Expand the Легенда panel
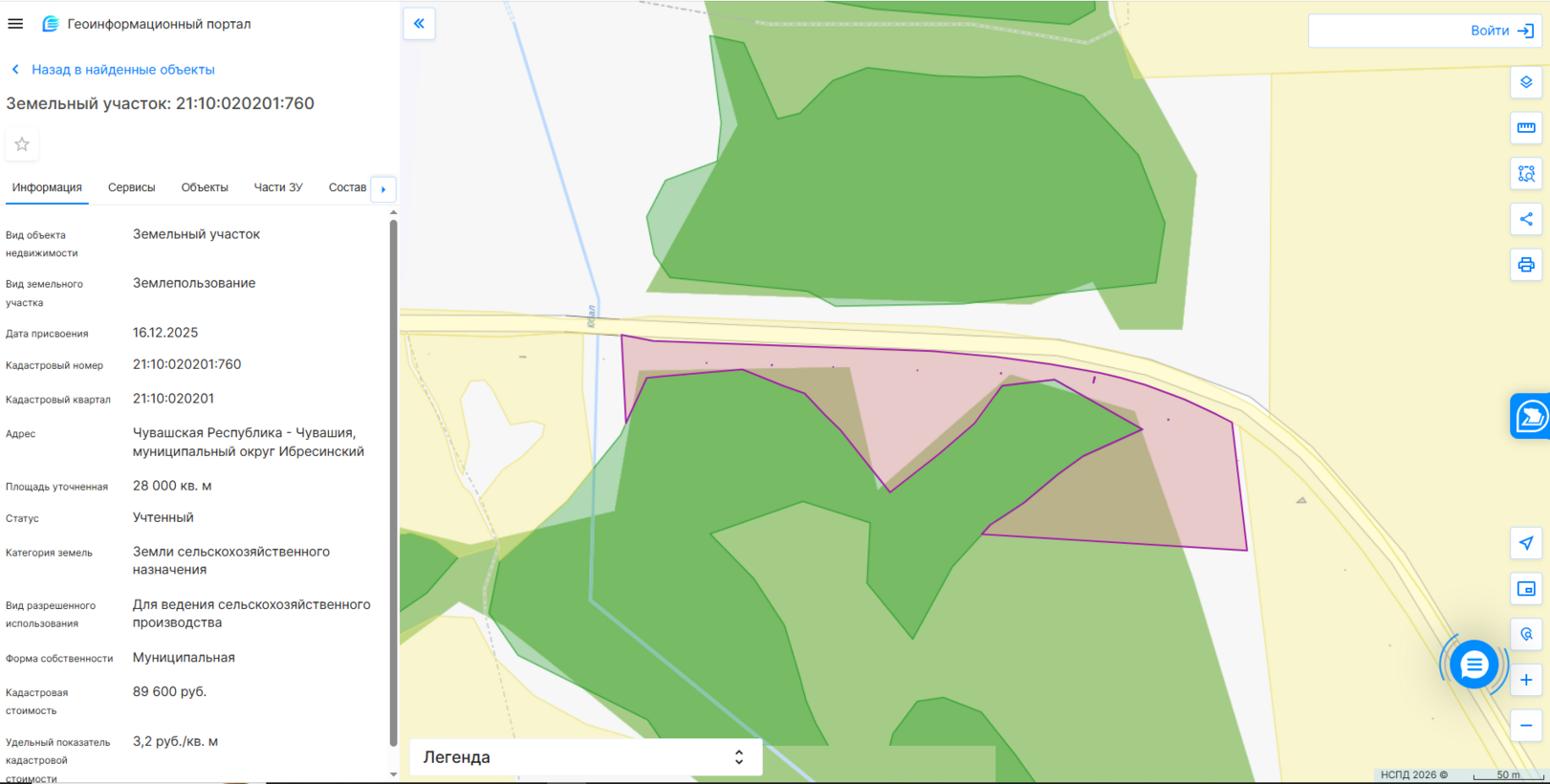The image size is (1550, 784). [x=585, y=757]
